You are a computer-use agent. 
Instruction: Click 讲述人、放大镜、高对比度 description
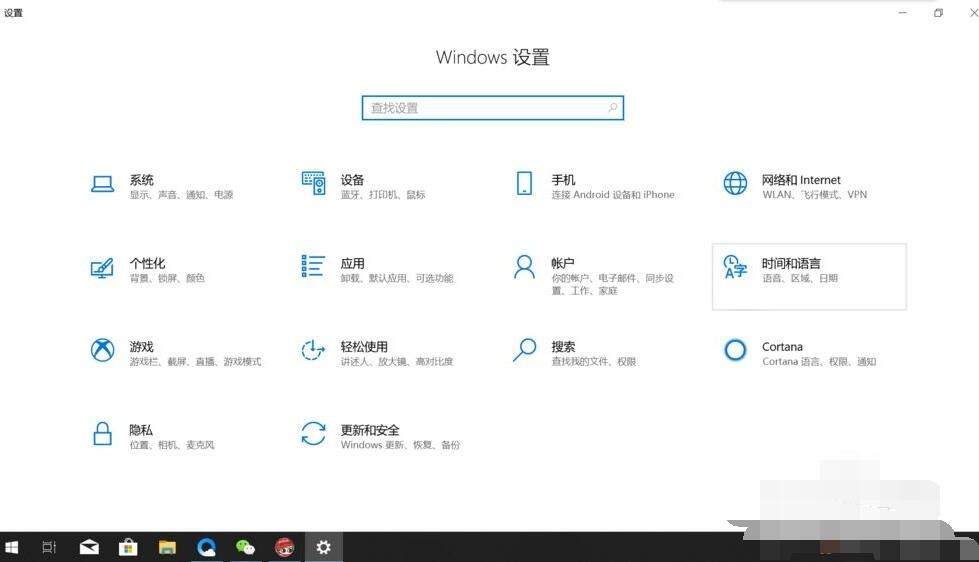coord(397,362)
